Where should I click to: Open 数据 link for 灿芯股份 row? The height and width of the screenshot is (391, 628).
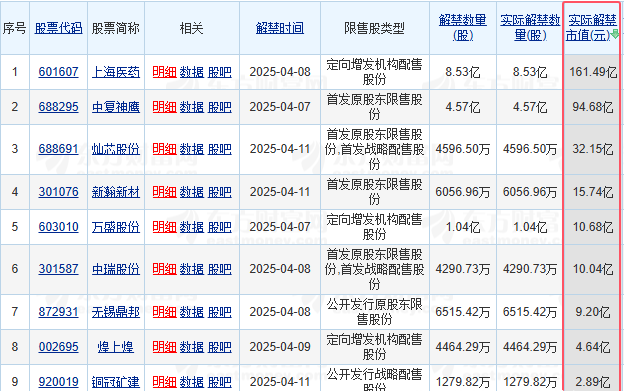[191, 149]
